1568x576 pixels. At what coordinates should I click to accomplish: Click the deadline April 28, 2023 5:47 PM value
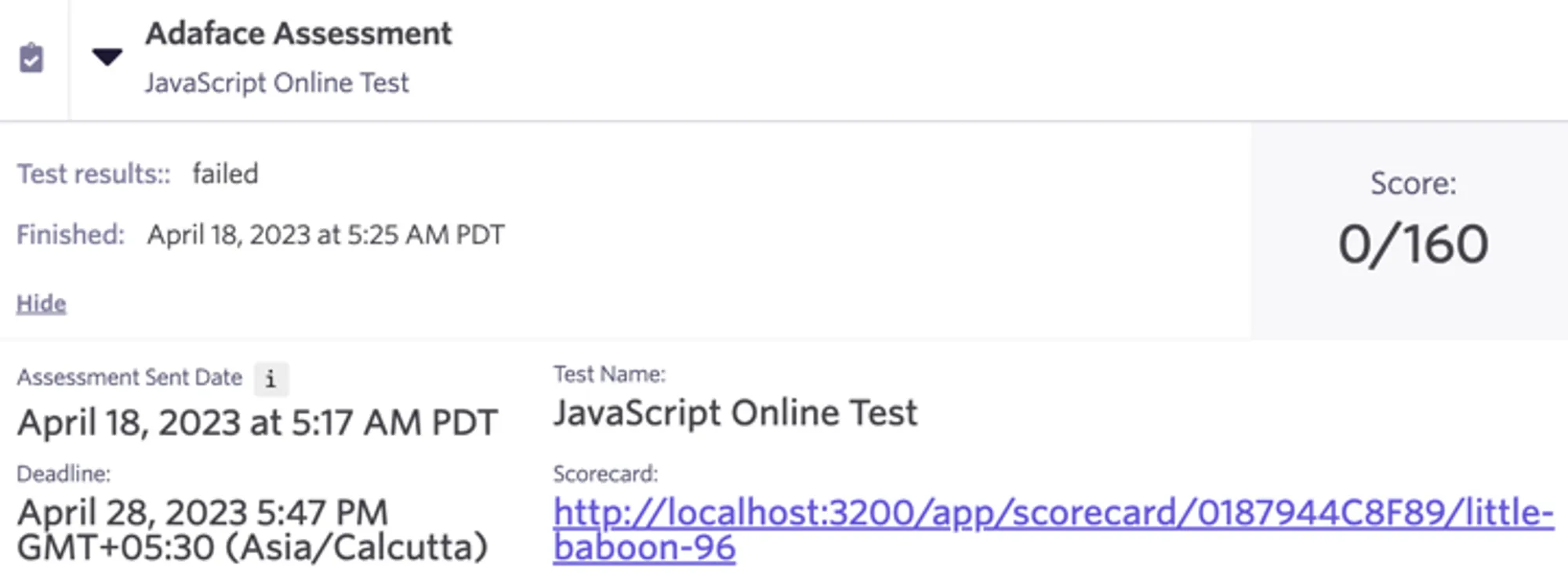pos(252,531)
